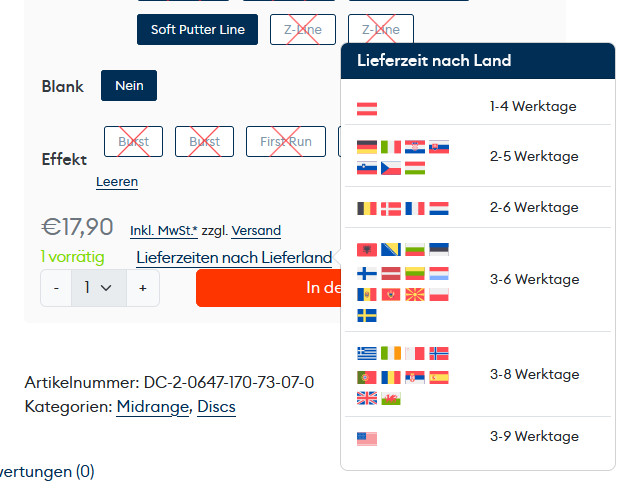Select Nein for the Blank option
Viewport: 625px width, 489px height.
point(129,86)
